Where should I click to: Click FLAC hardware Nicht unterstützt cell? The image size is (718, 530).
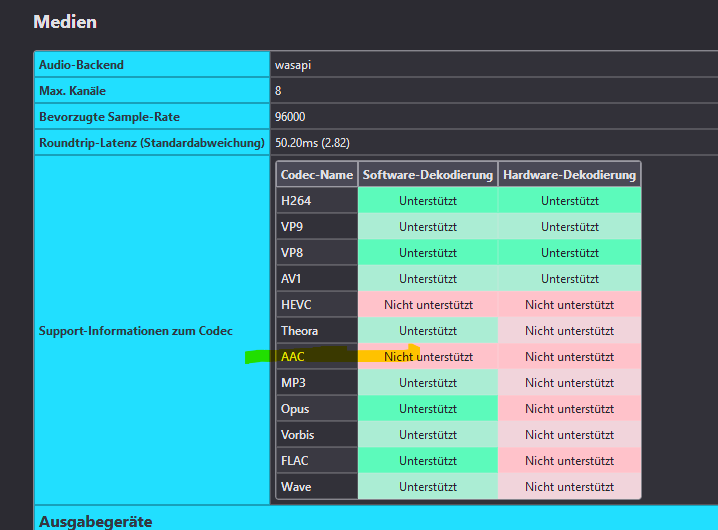tap(569, 461)
